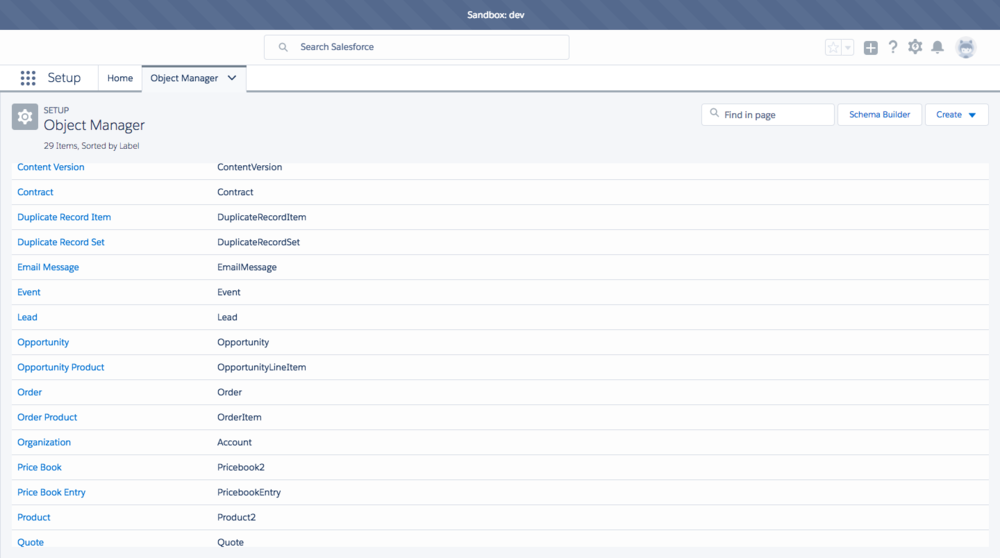Open the Lead object link

pyautogui.click(x=27, y=317)
